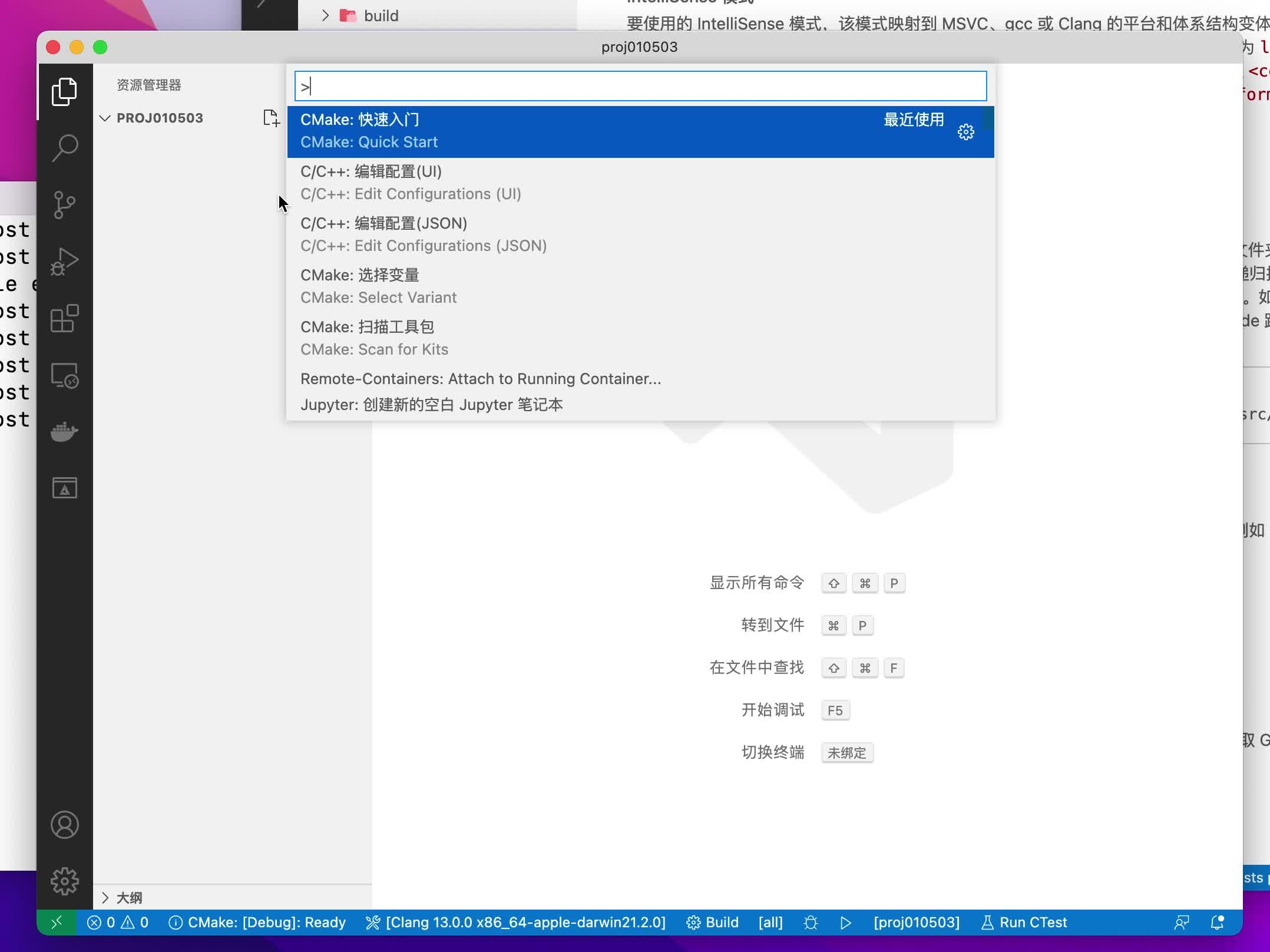Open the Docker view in the sidebar
1270x952 pixels.
click(x=65, y=430)
